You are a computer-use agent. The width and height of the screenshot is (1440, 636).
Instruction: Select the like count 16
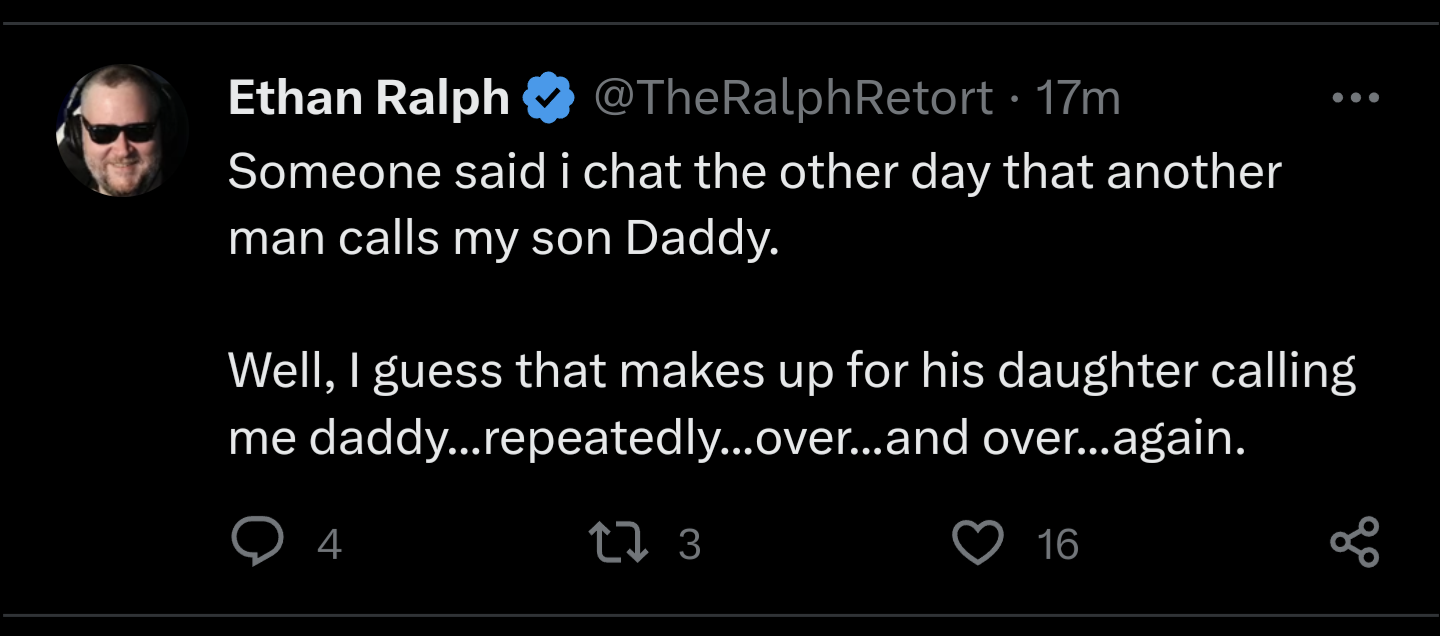pyautogui.click(x=1057, y=544)
